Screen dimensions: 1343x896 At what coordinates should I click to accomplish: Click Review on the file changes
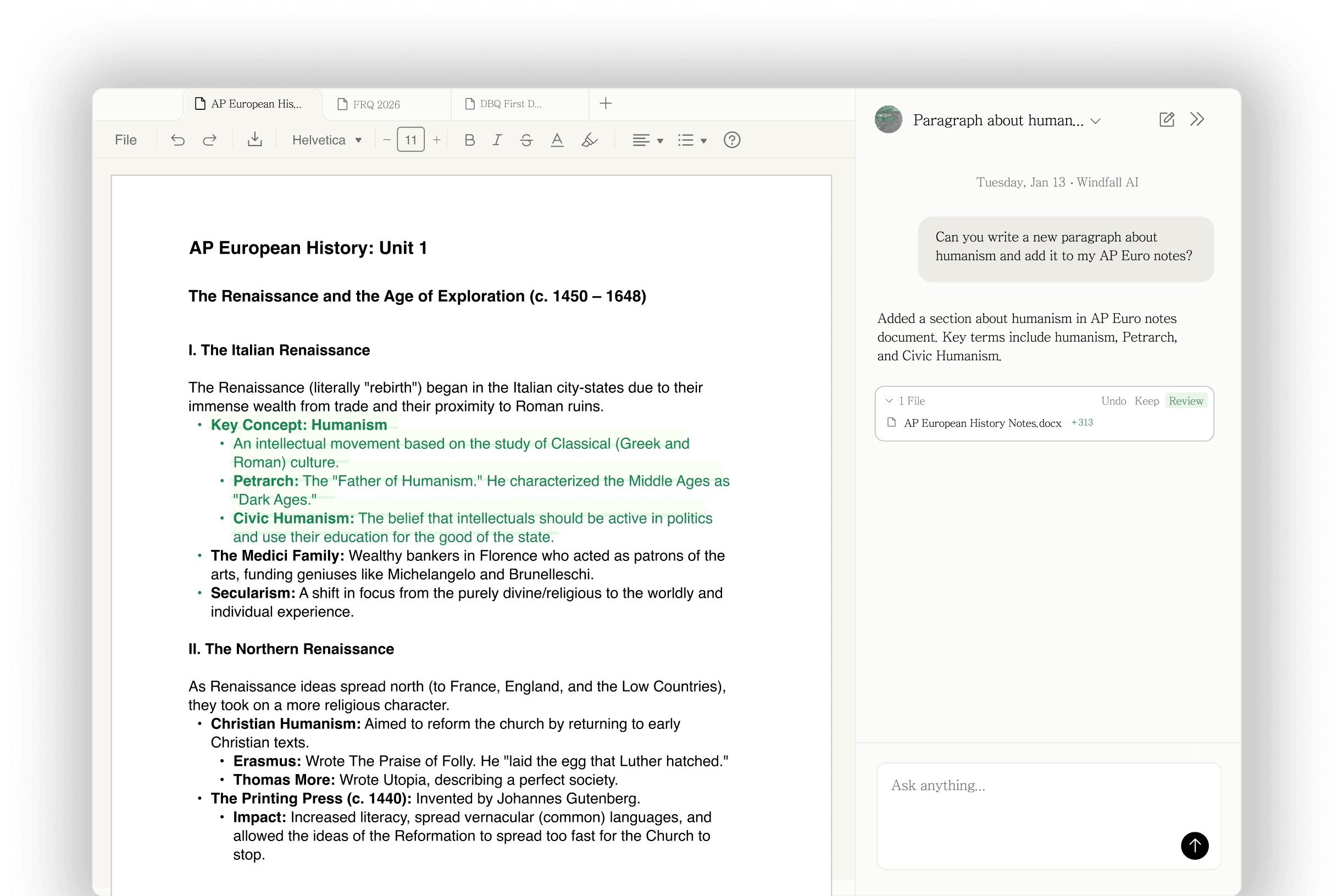[x=1186, y=400]
